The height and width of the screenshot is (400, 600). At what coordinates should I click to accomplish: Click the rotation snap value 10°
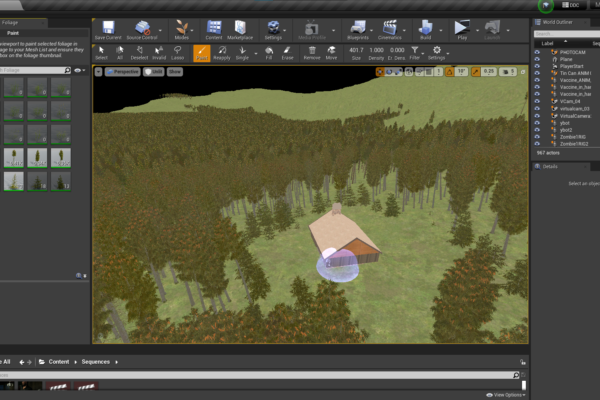click(x=461, y=72)
